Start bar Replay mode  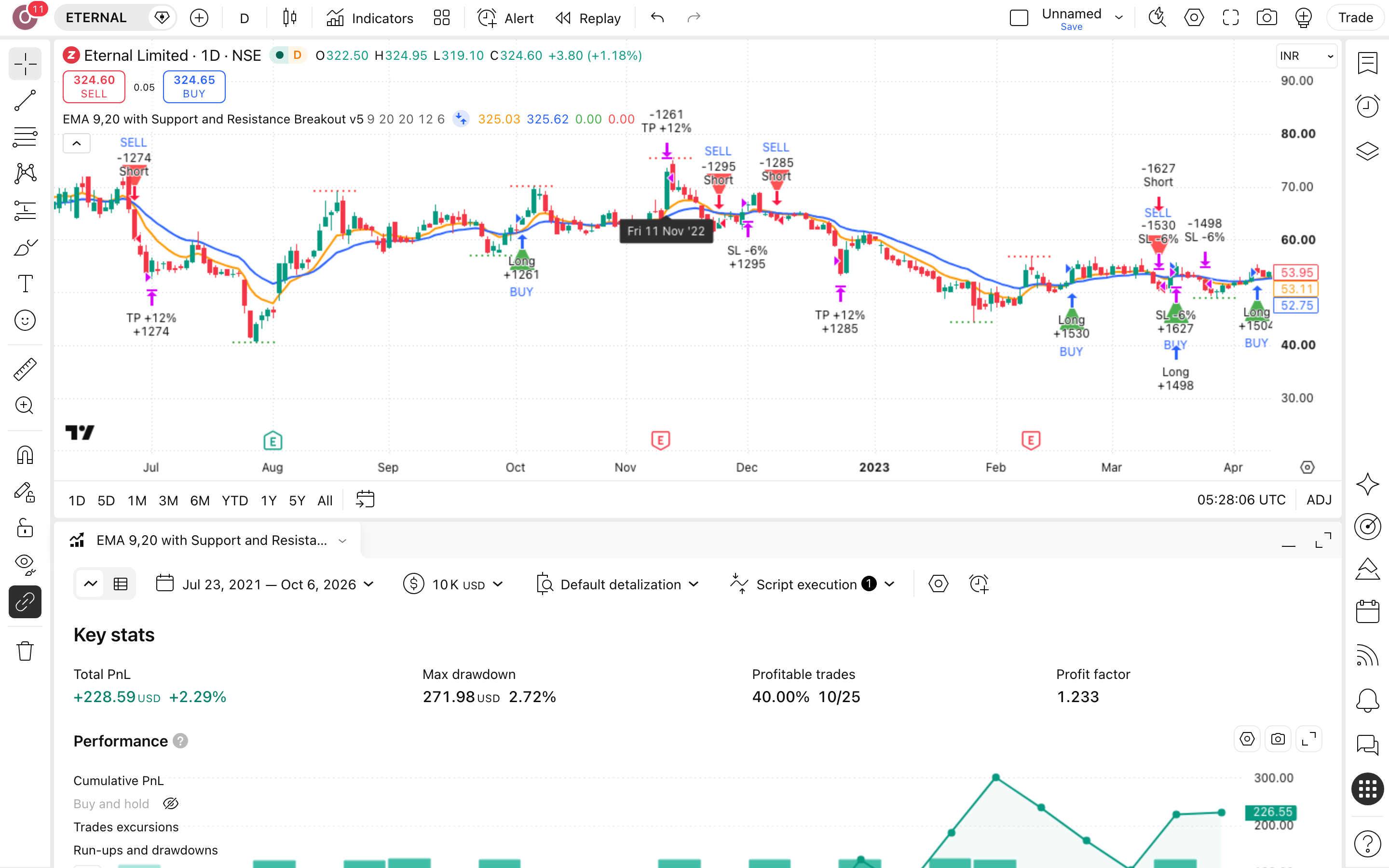[x=588, y=18]
